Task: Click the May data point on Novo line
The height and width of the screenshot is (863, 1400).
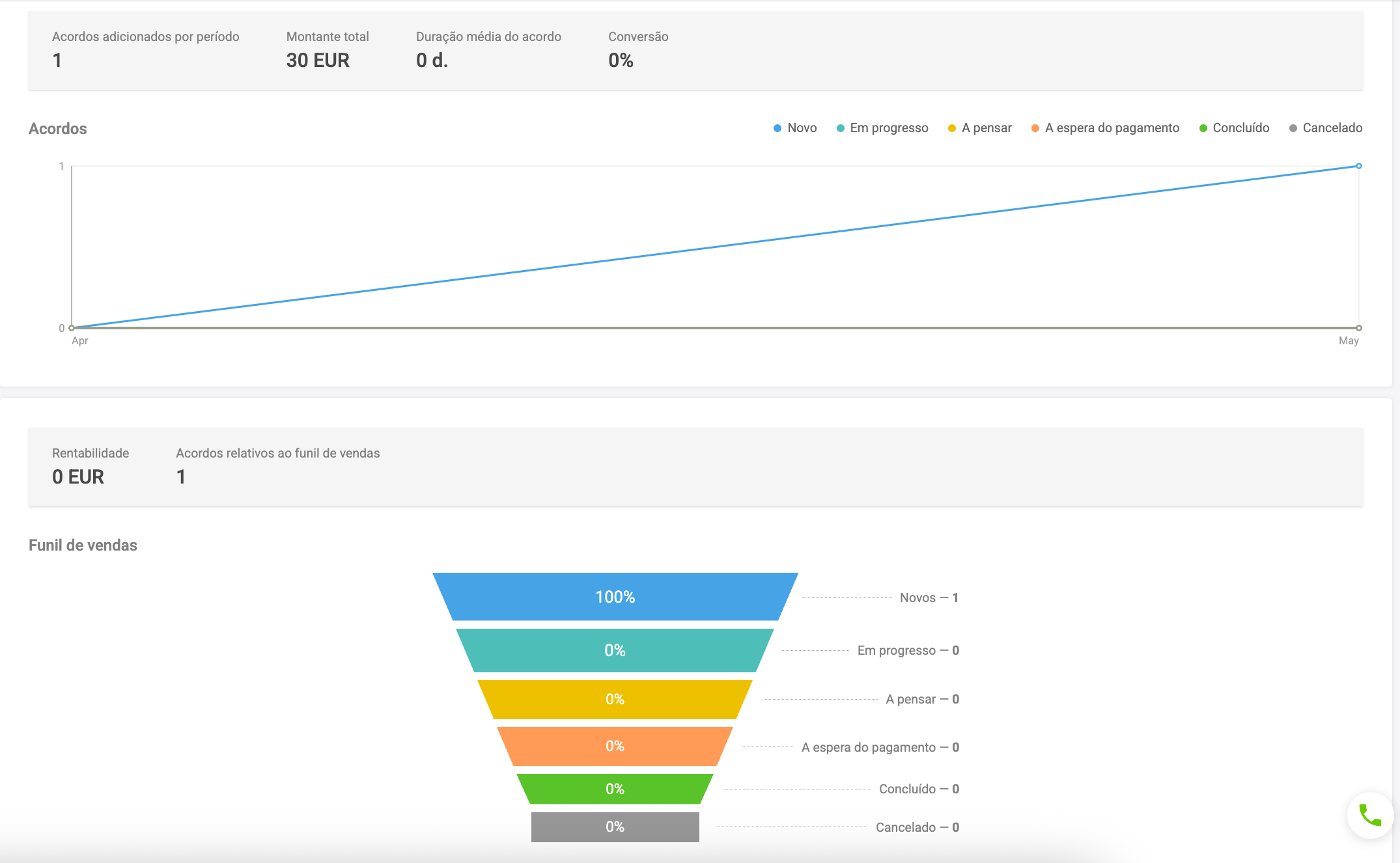Action: pos(1358,166)
